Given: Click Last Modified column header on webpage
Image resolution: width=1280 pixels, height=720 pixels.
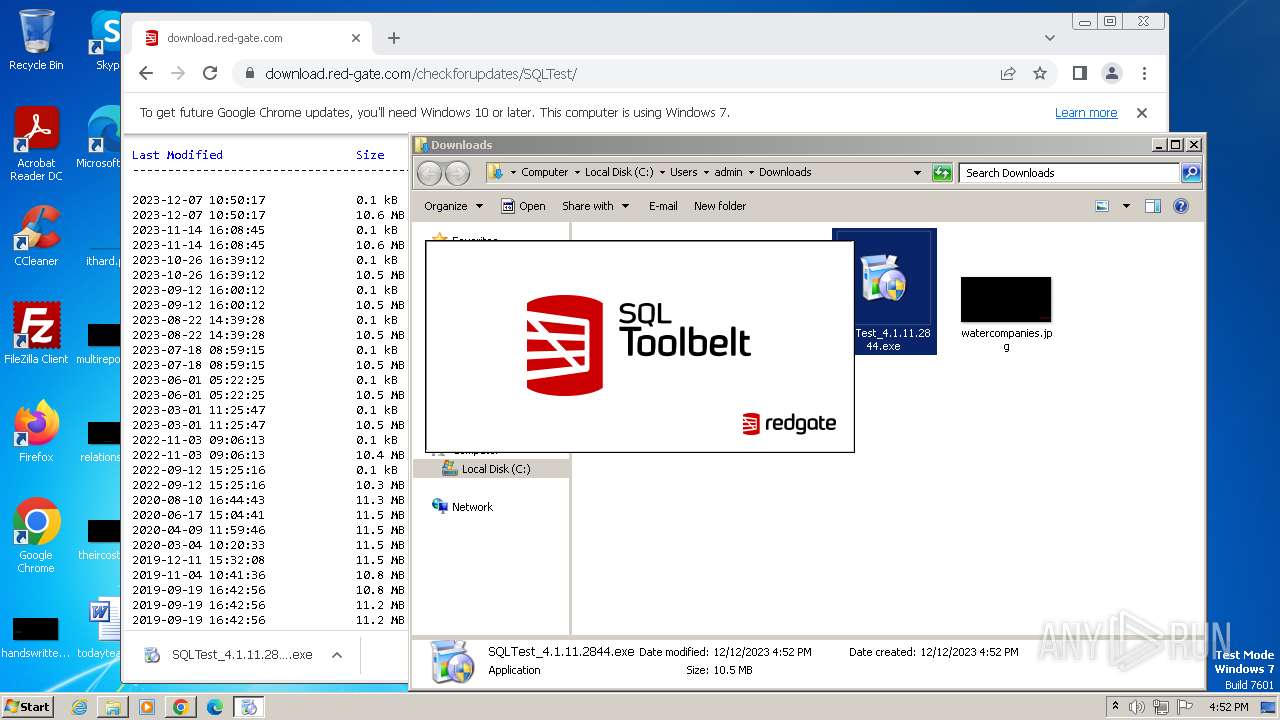Looking at the screenshot, I should pos(177,155).
